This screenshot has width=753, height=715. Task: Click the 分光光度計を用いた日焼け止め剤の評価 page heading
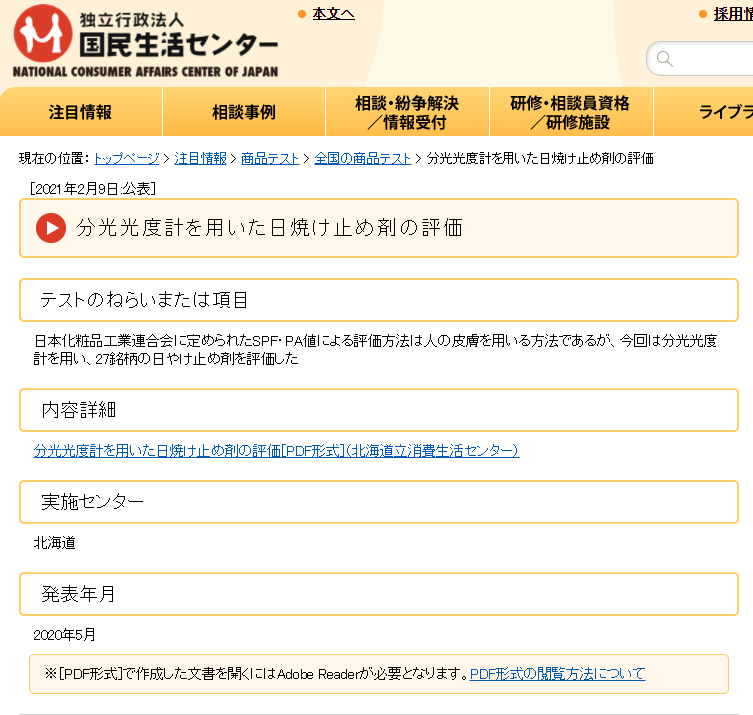coord(269,228)
